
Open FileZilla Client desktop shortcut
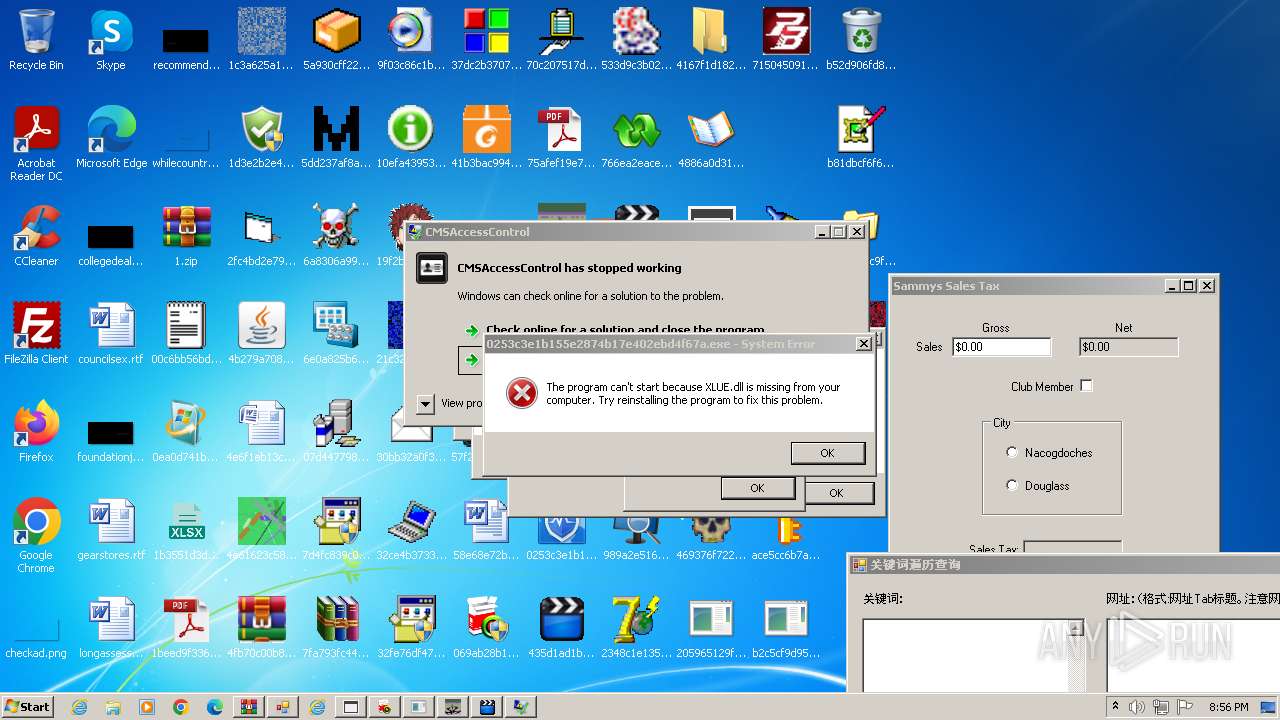(x=36, y=334)
